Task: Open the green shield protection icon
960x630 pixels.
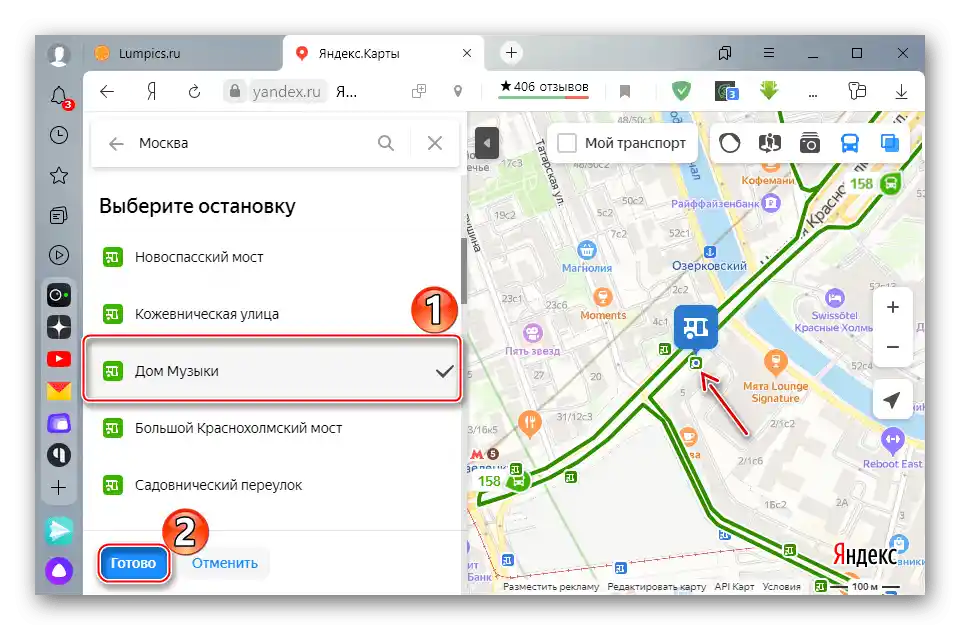Action: pyautogui.click(x=681, y=91)
